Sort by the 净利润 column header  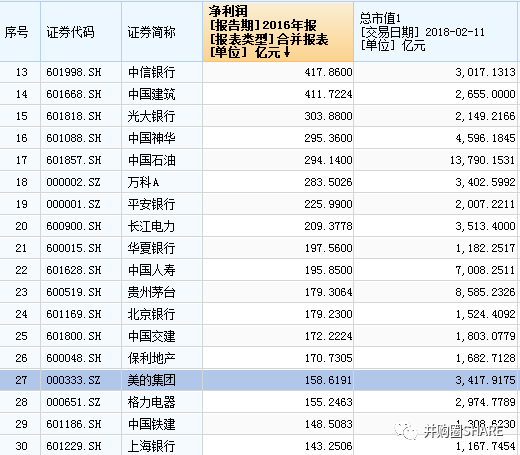[278, 32]
